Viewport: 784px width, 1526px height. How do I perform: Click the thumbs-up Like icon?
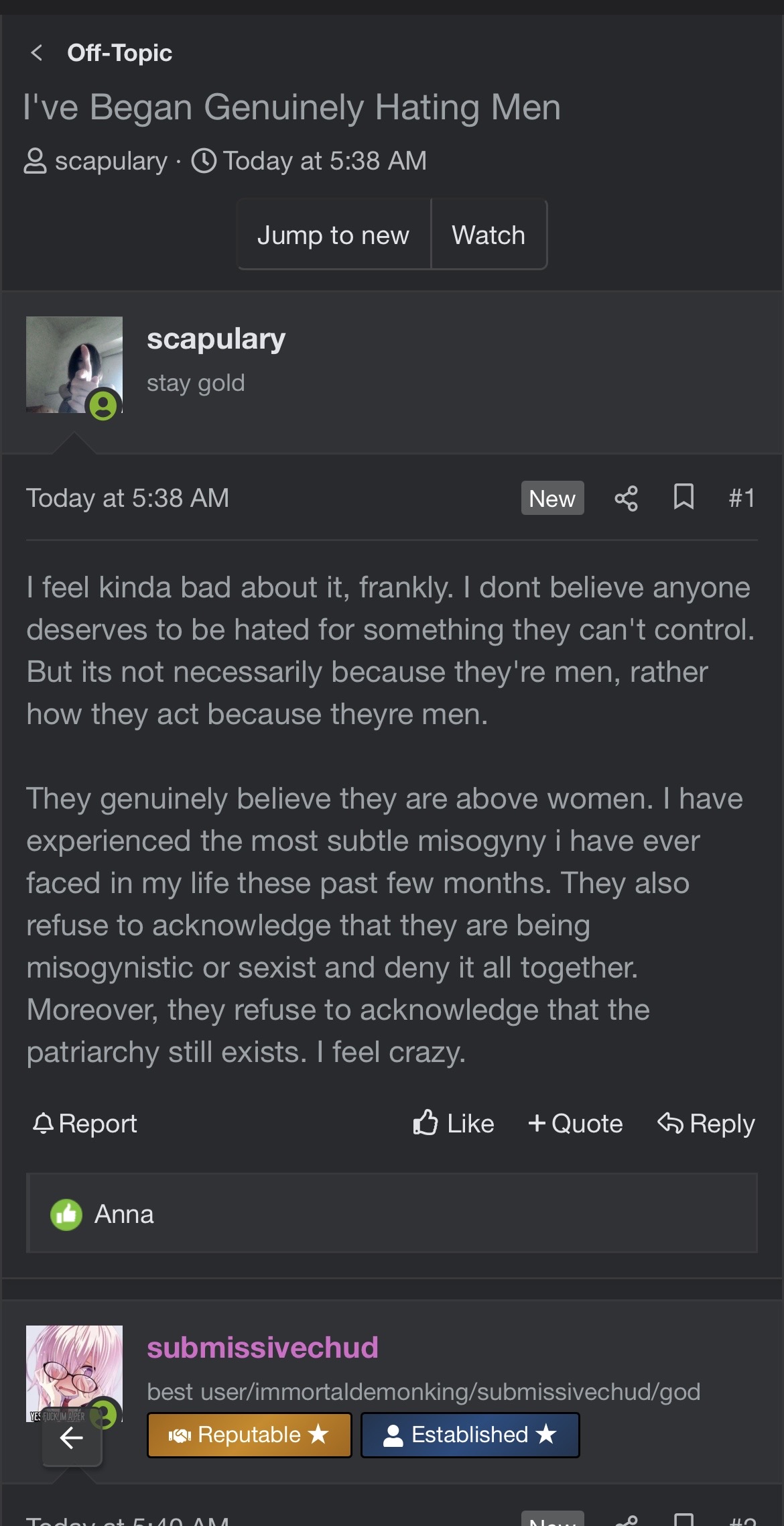[426, 1123]
